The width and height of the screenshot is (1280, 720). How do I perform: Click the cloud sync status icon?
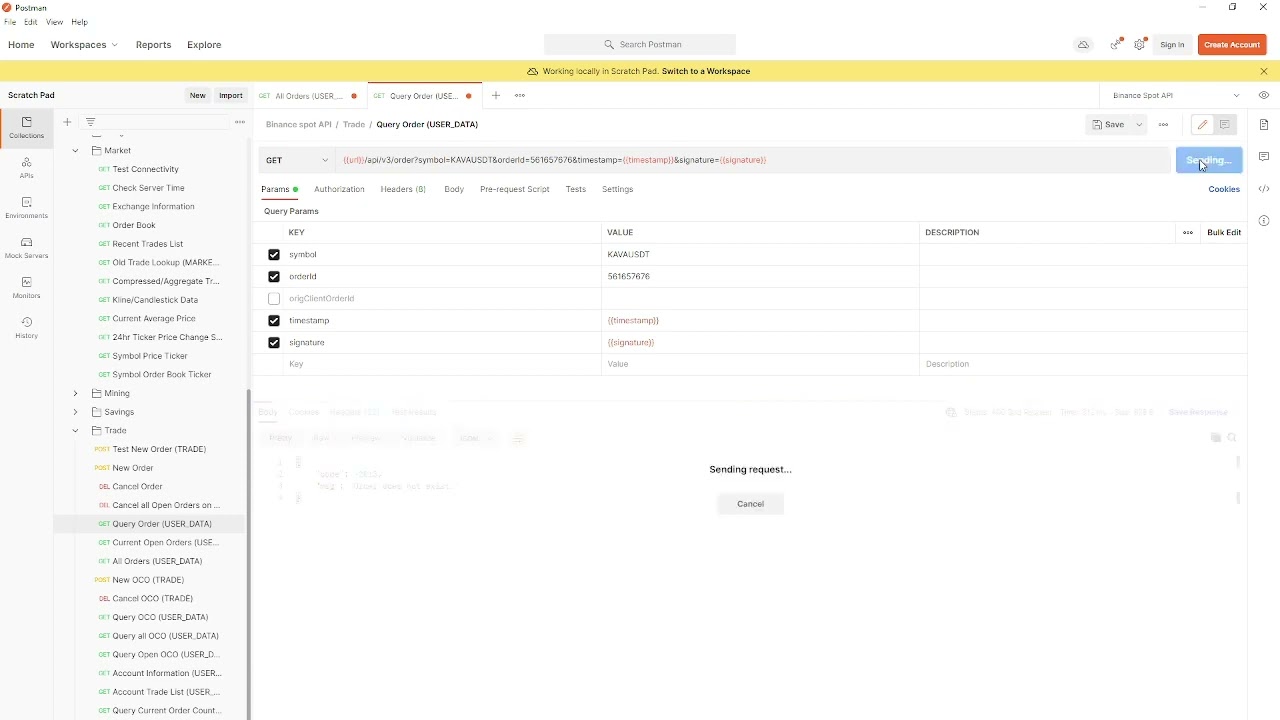(1083, 45)
